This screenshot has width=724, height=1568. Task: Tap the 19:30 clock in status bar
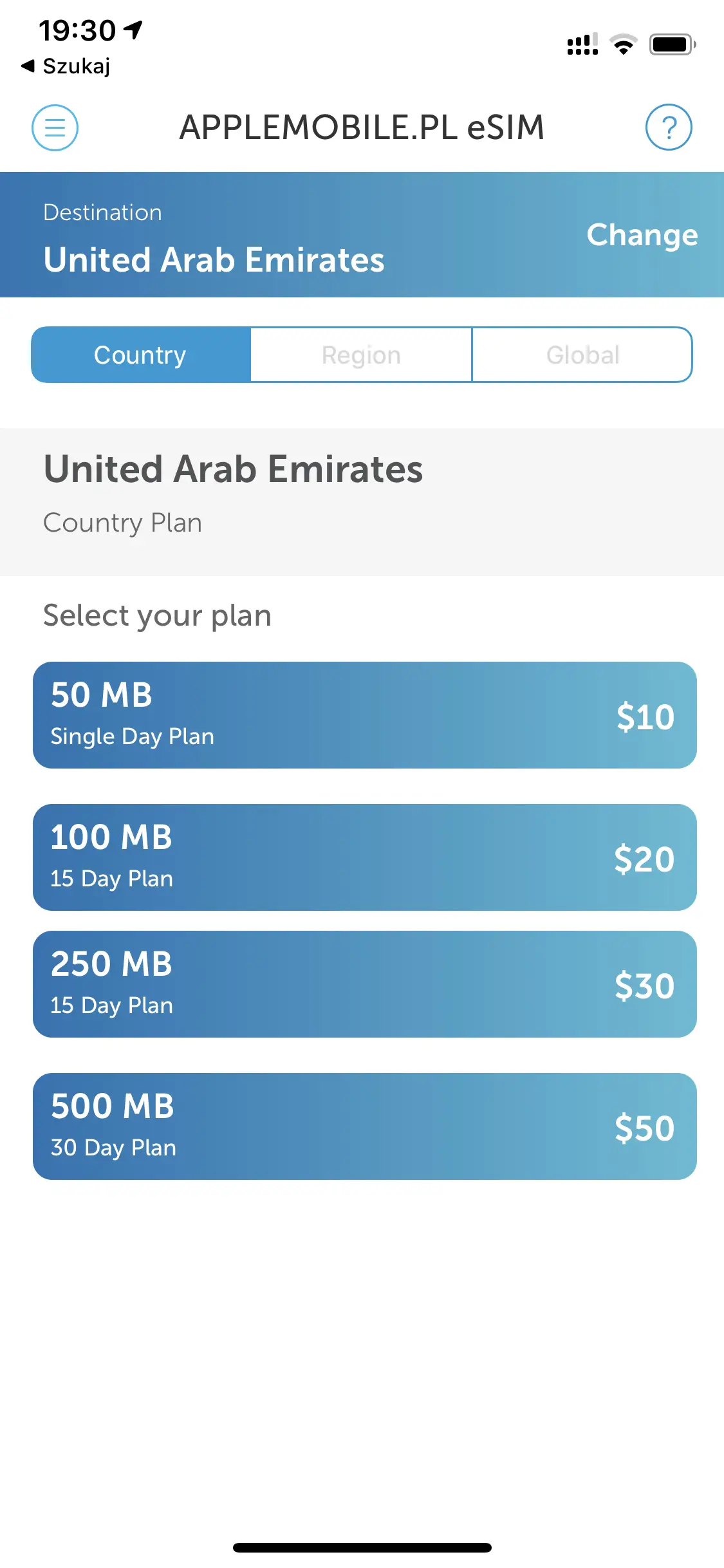coord(77,30)
